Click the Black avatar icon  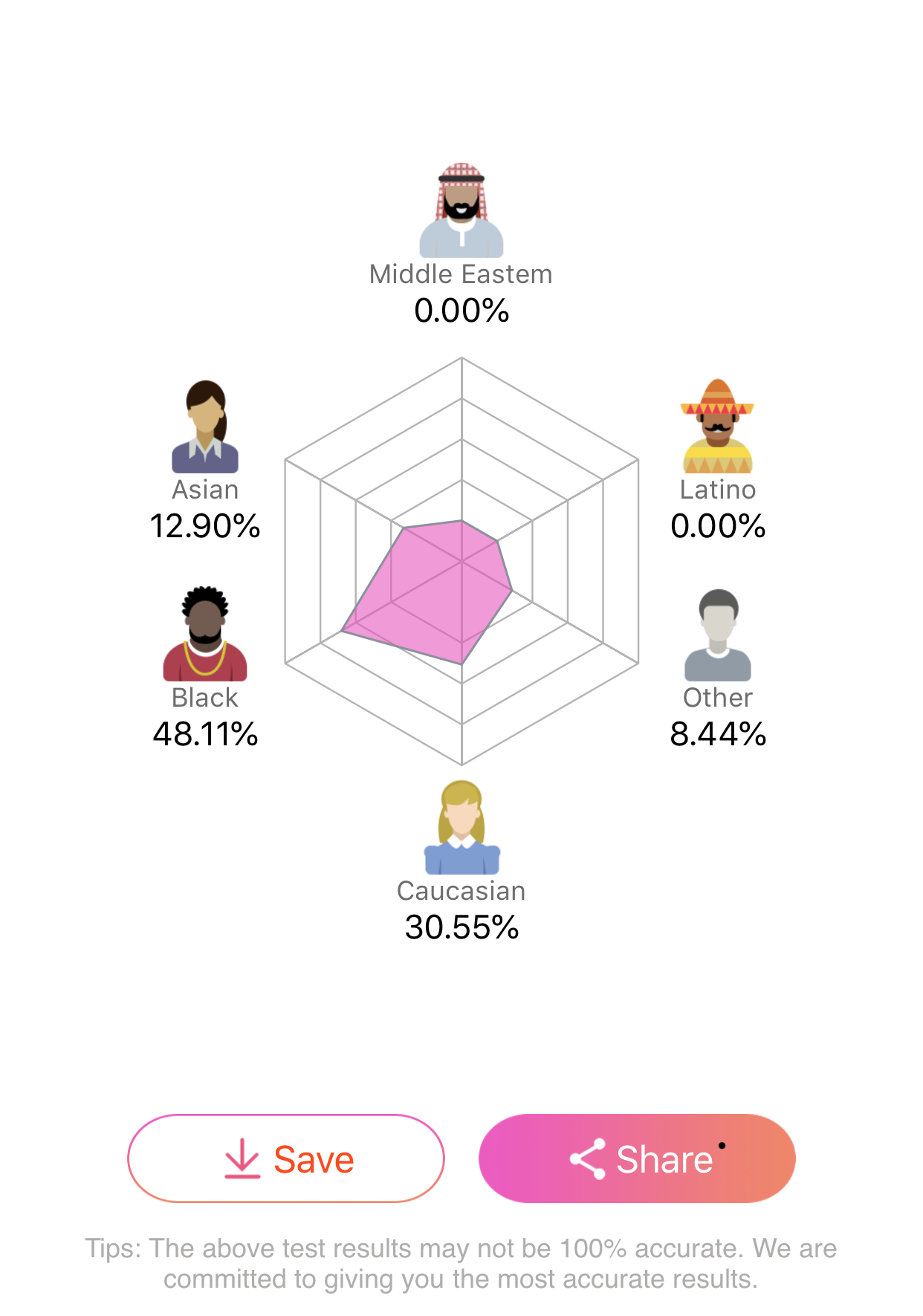point(205,634)
